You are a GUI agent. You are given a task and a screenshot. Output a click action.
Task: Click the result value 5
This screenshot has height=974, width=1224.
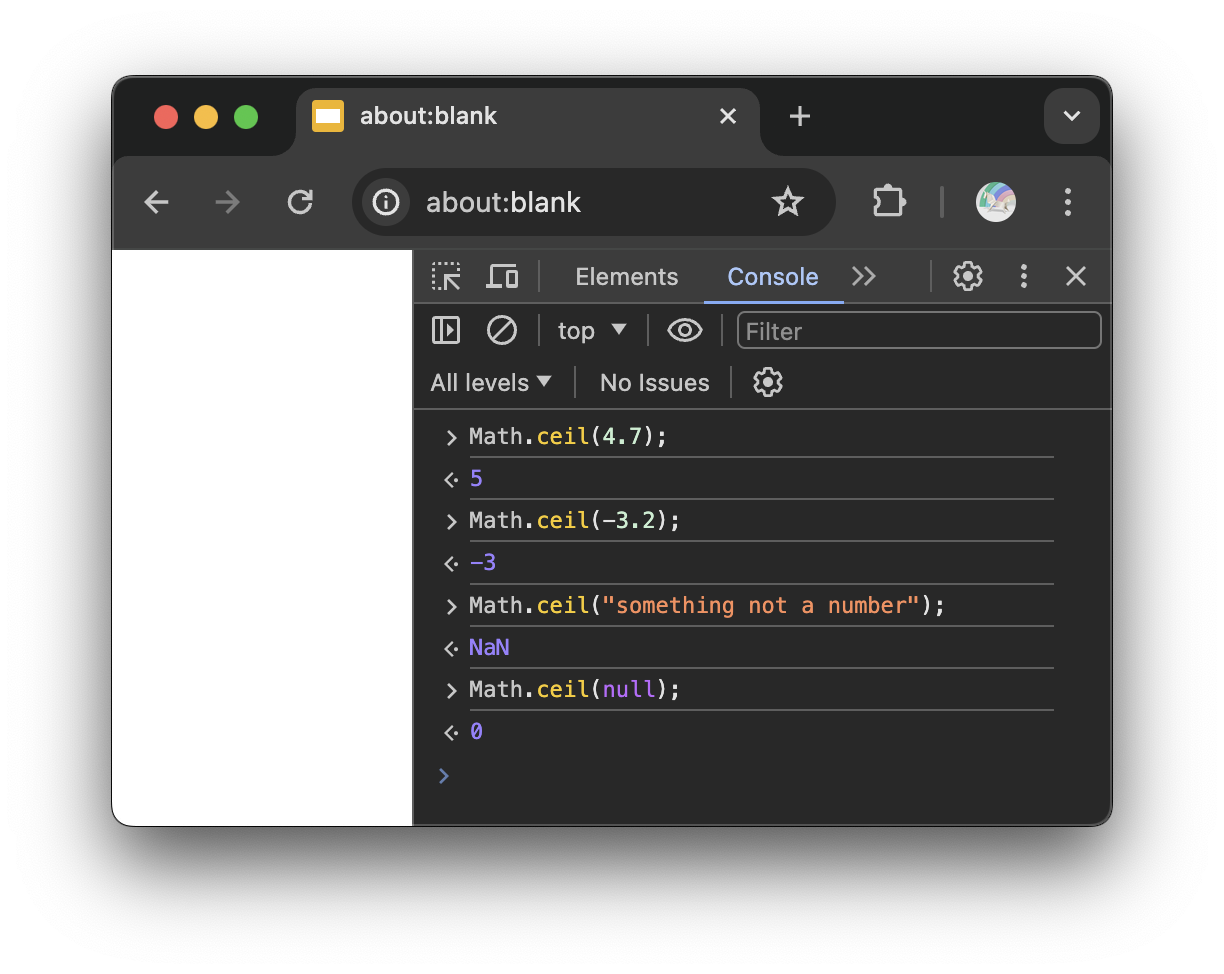(x=476, y=479)
